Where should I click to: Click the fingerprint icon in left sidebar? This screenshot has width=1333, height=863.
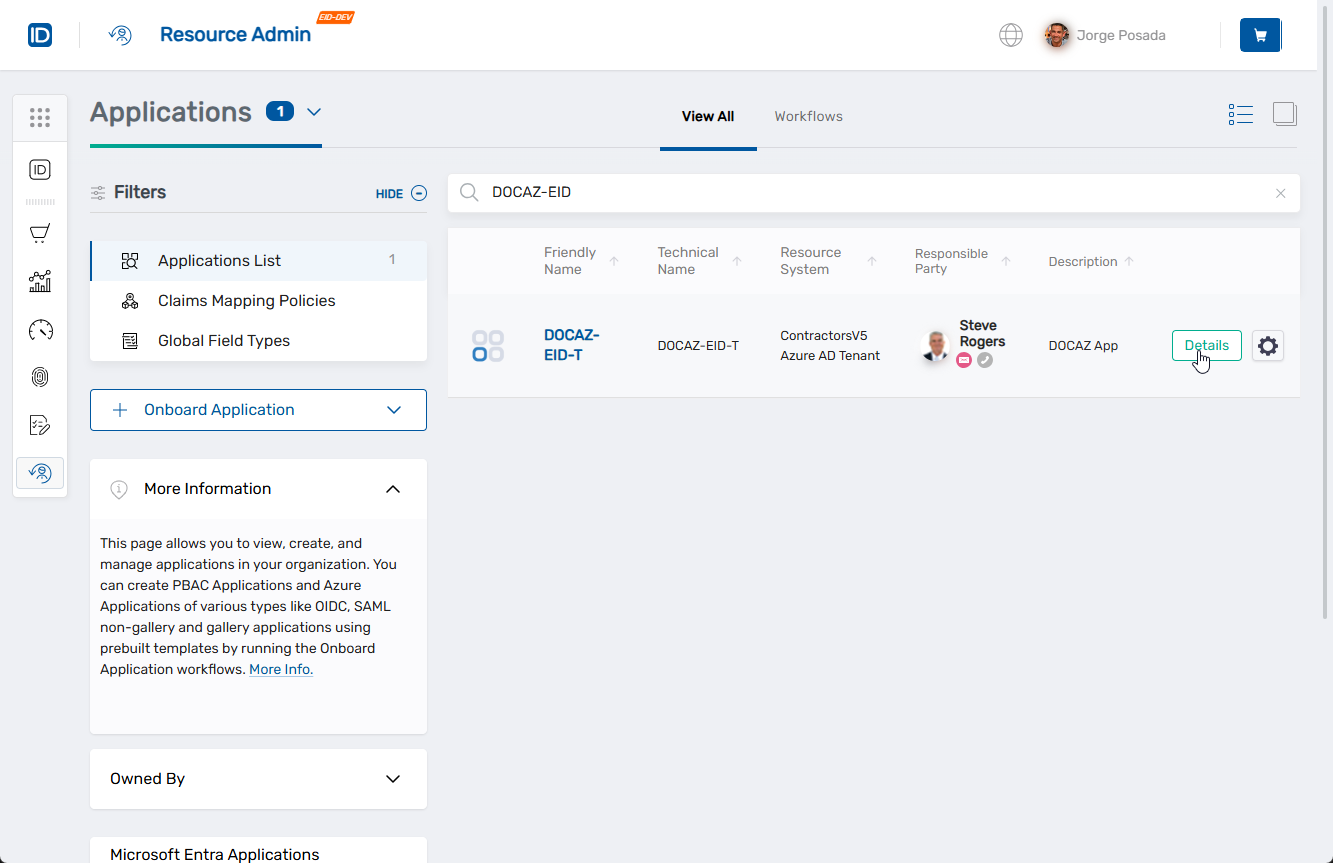[40, 377]
